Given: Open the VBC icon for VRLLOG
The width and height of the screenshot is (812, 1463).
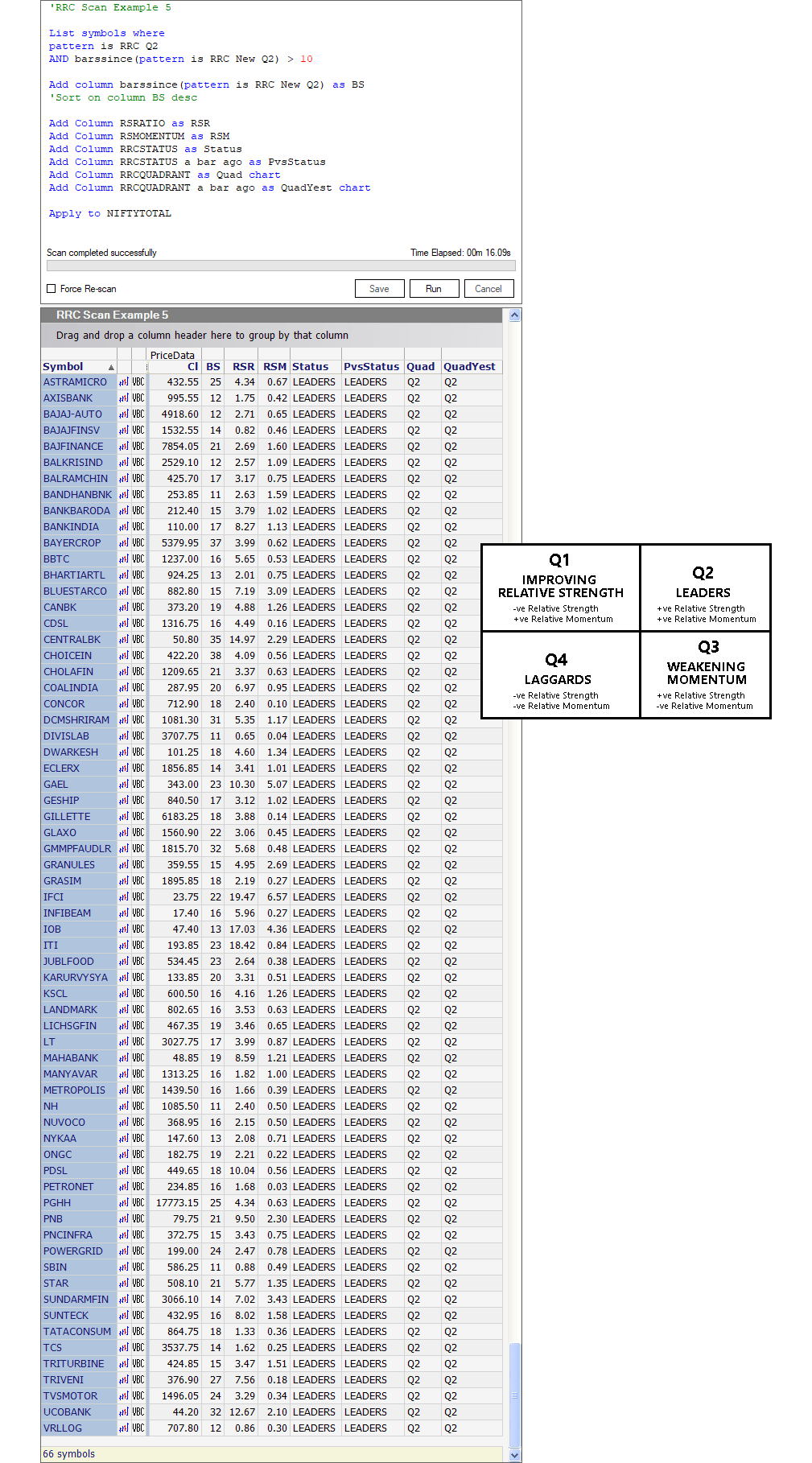Looking at the screenshot, I should coord(138,1428).
